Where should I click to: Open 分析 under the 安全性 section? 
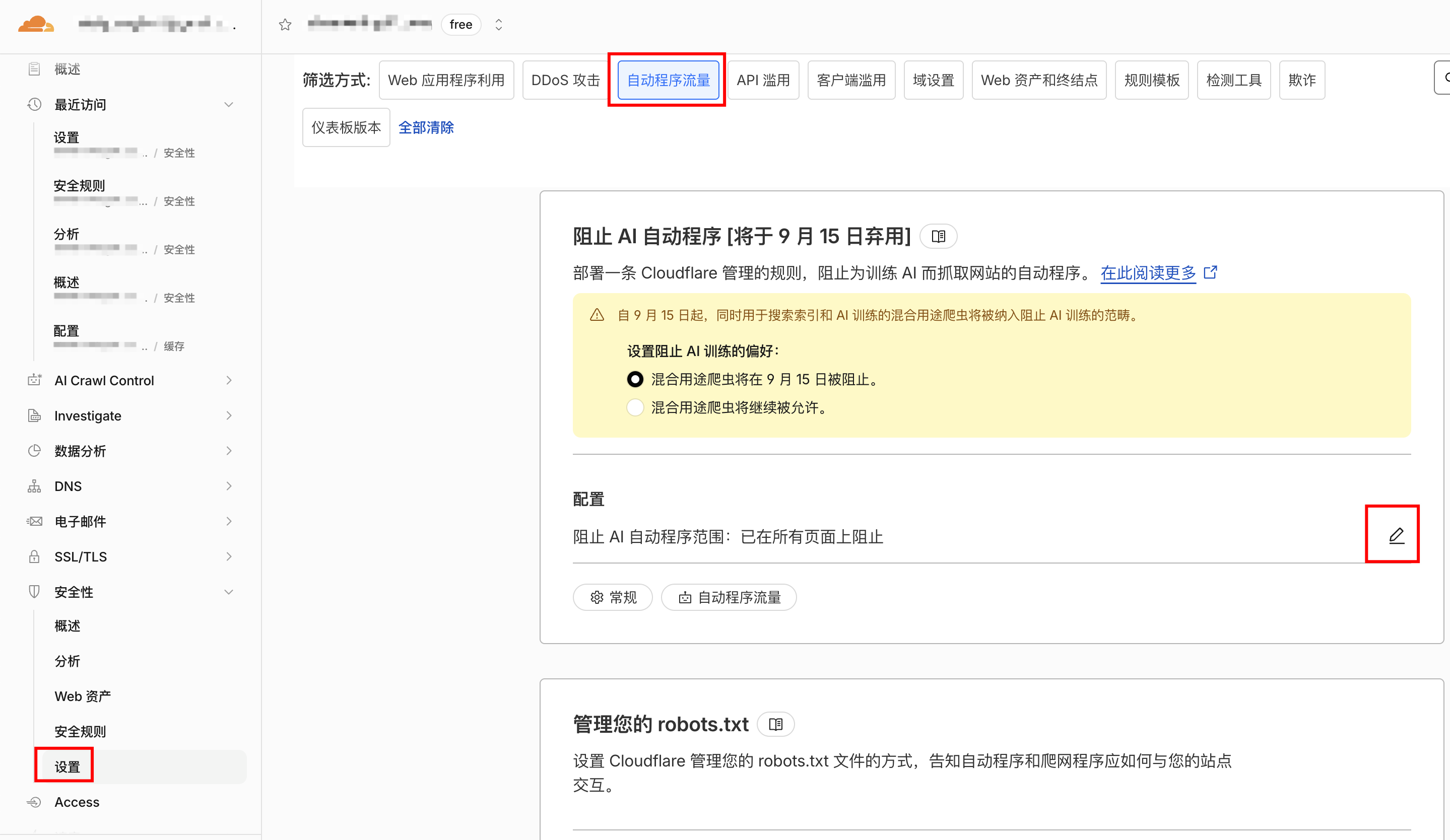point(68,661)
